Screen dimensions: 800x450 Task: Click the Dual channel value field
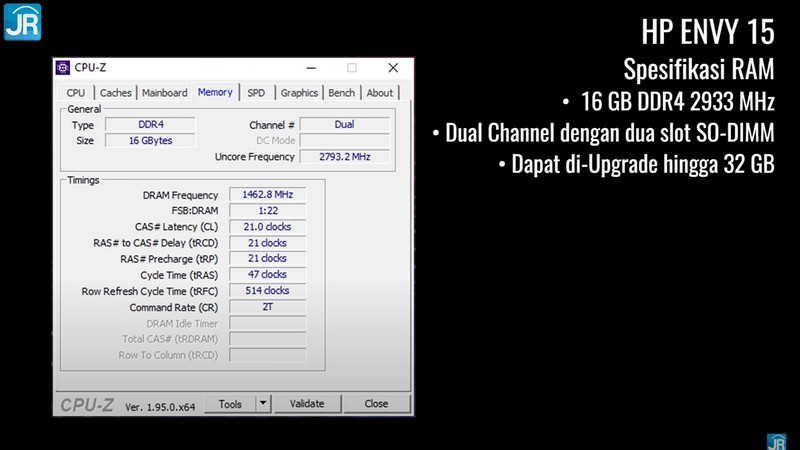coord(344,124)
